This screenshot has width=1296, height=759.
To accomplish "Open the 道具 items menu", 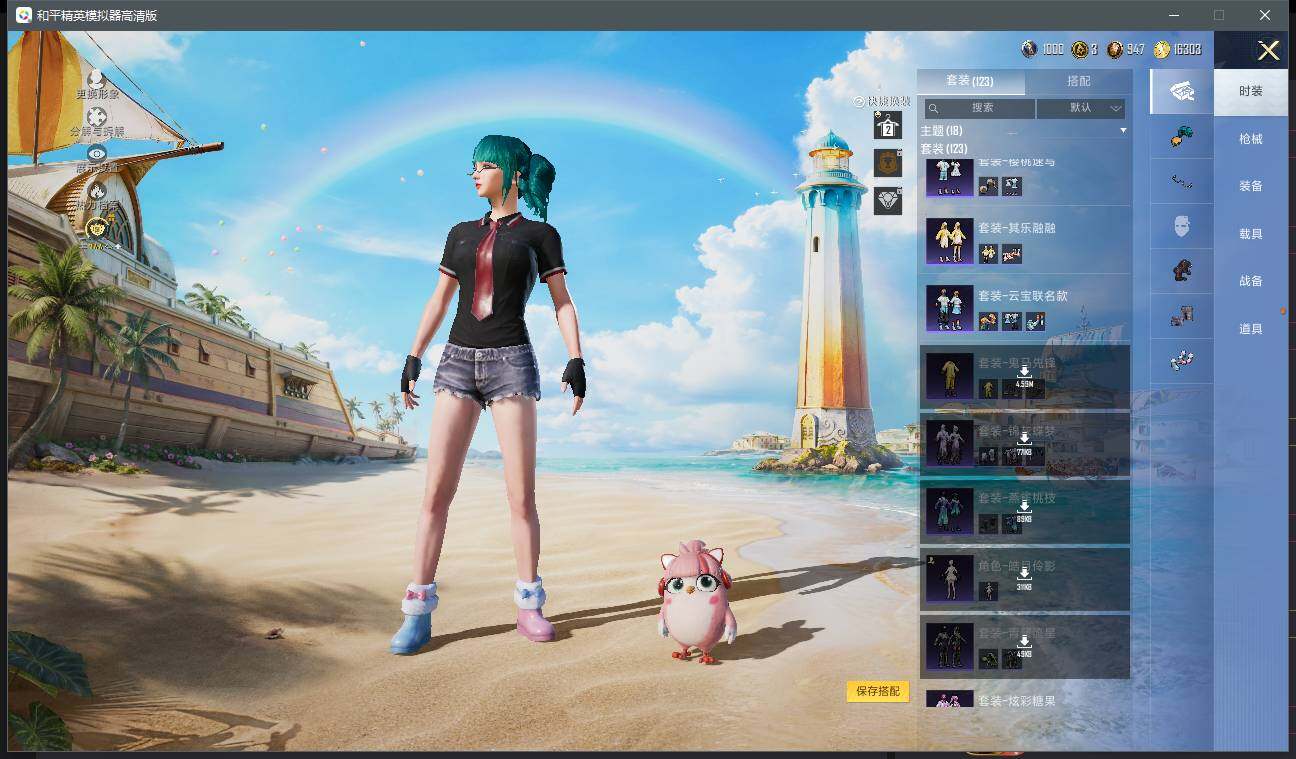I will point(1251,329).
